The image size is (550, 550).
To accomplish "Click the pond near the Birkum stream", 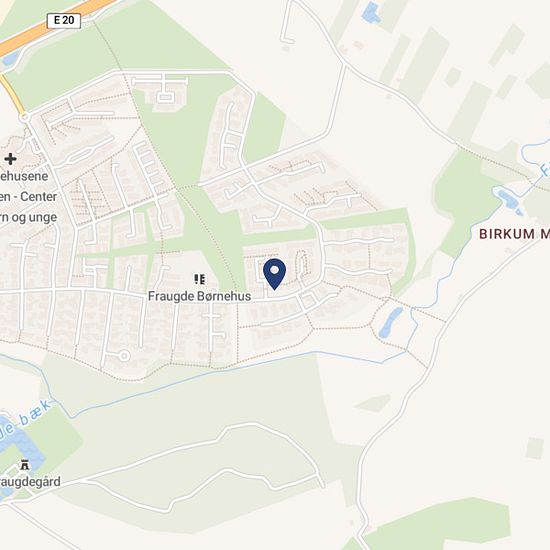I will pos(510,201).
